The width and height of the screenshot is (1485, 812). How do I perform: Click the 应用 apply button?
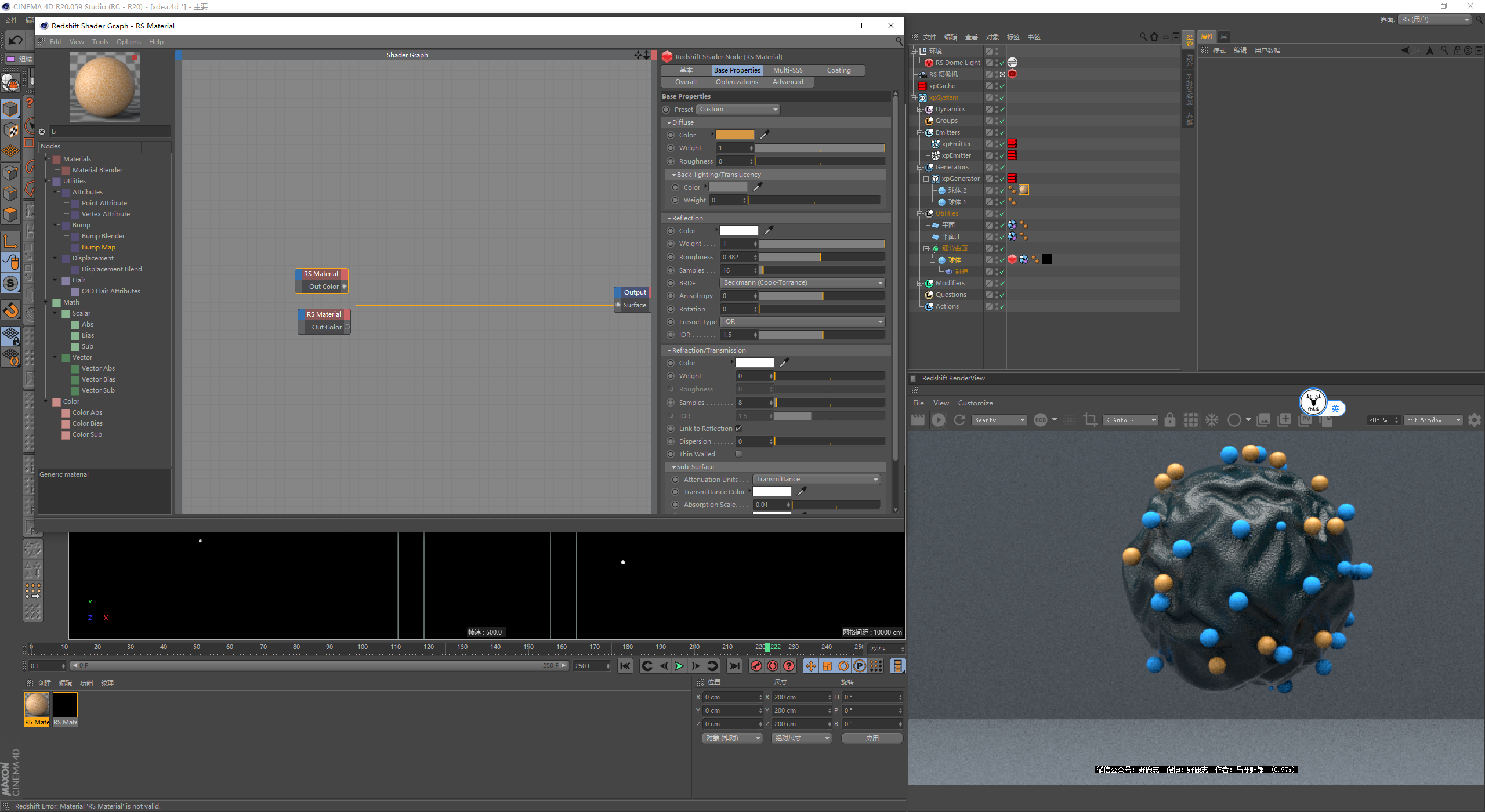click(872, 738)
